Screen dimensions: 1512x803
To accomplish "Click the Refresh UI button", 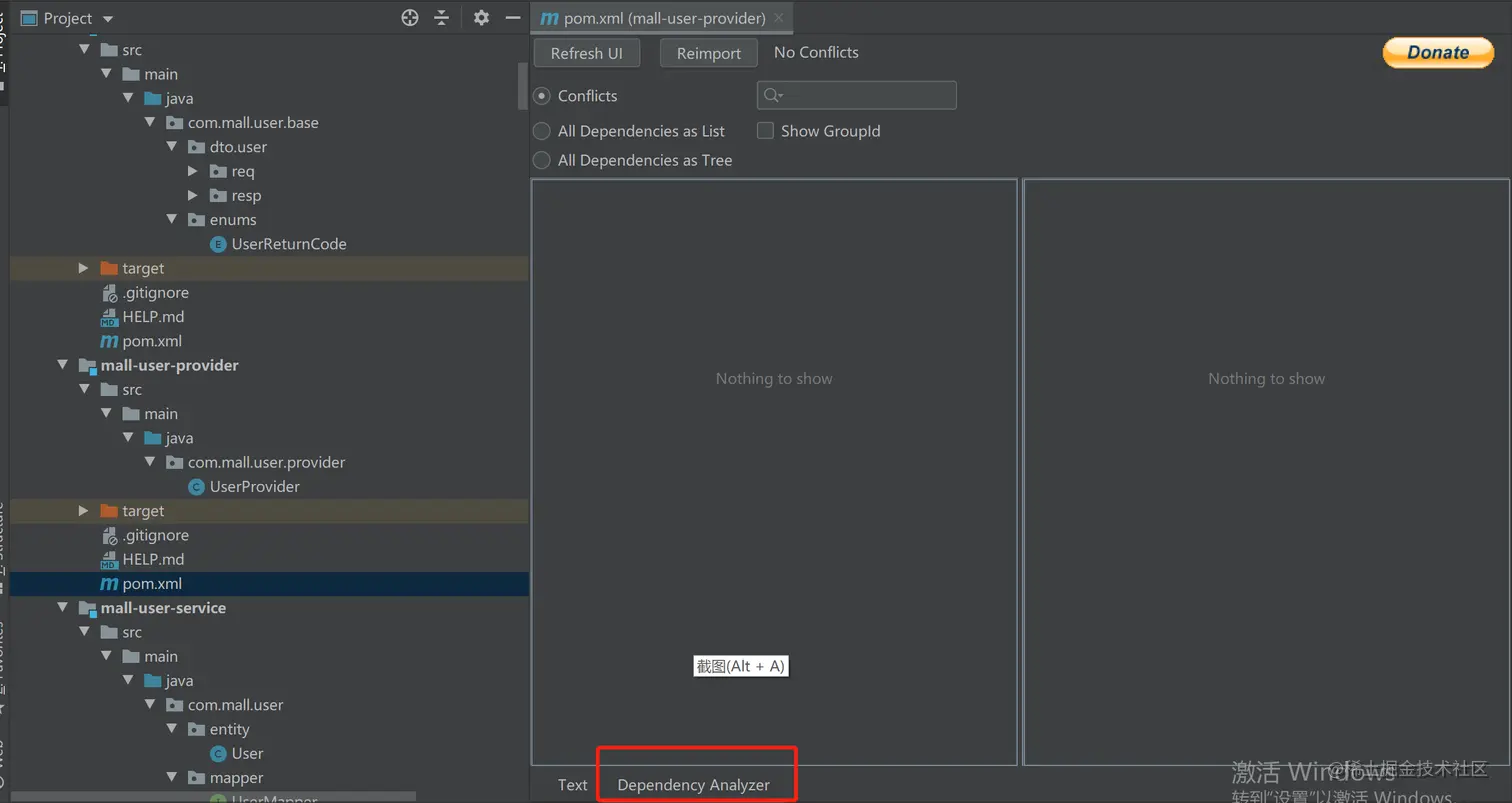I will click(x=587, y=53).
